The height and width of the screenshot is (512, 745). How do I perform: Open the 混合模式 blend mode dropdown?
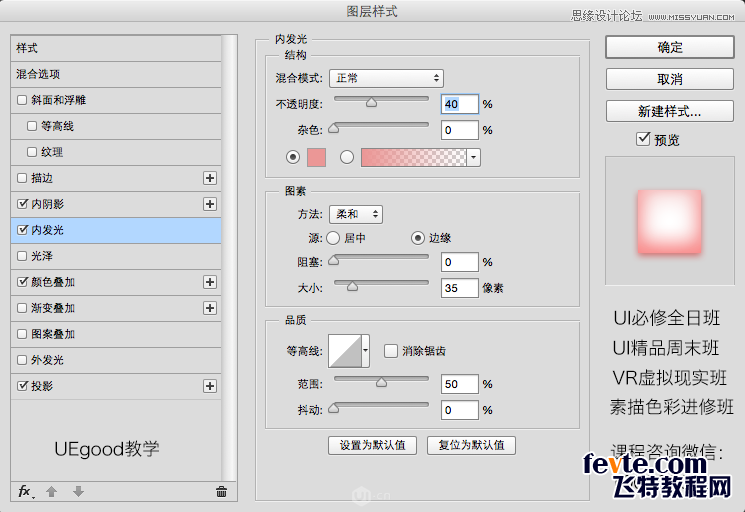click(386, 78)
